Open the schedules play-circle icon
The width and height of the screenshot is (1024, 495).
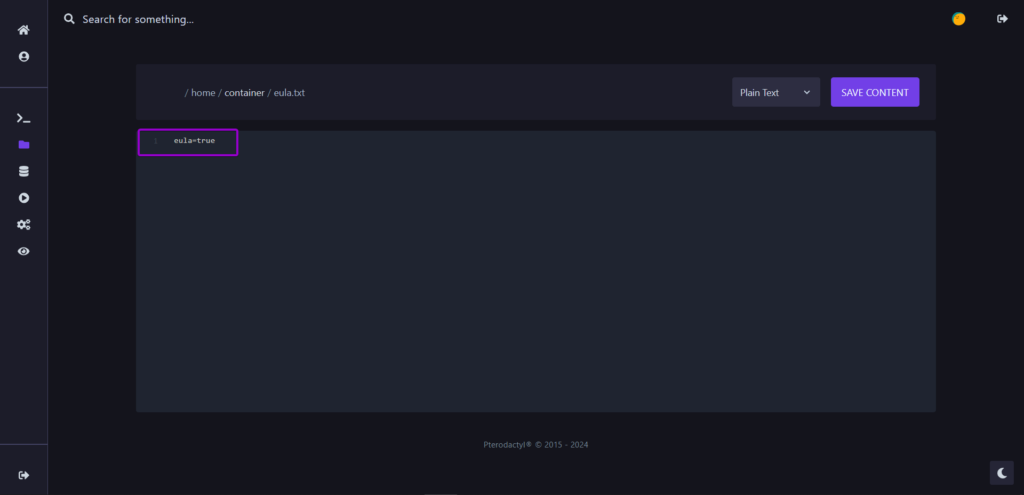(24, 198)
